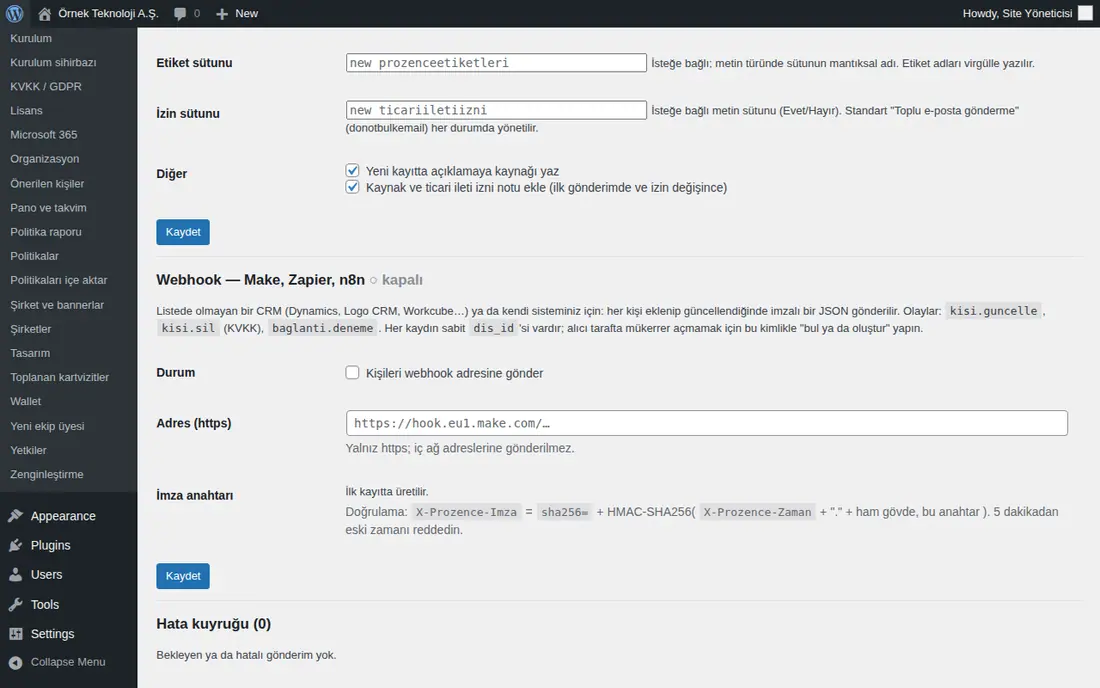Open the Lisans menu item
Screen dimensions: 1100x688
[26, 110]
